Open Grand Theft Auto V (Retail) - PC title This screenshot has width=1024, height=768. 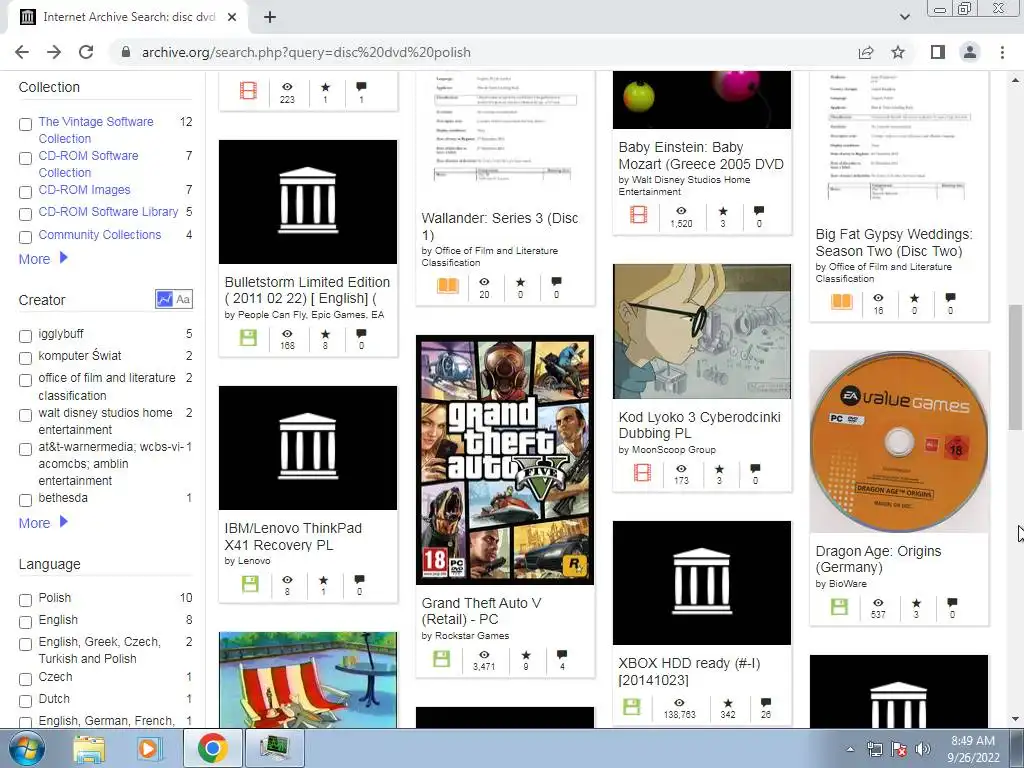pos(481,611)
